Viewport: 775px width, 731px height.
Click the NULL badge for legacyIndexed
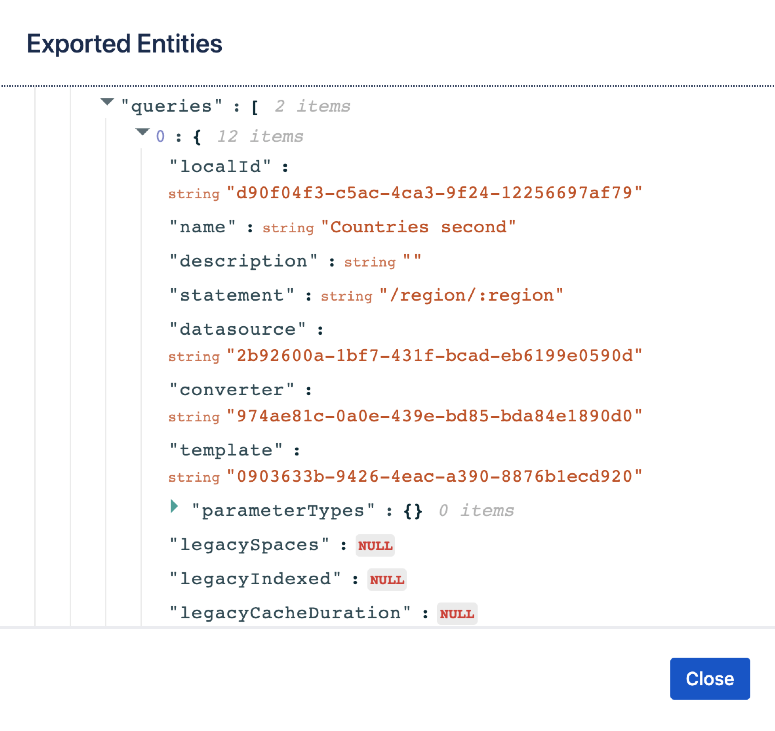point(387,579)
